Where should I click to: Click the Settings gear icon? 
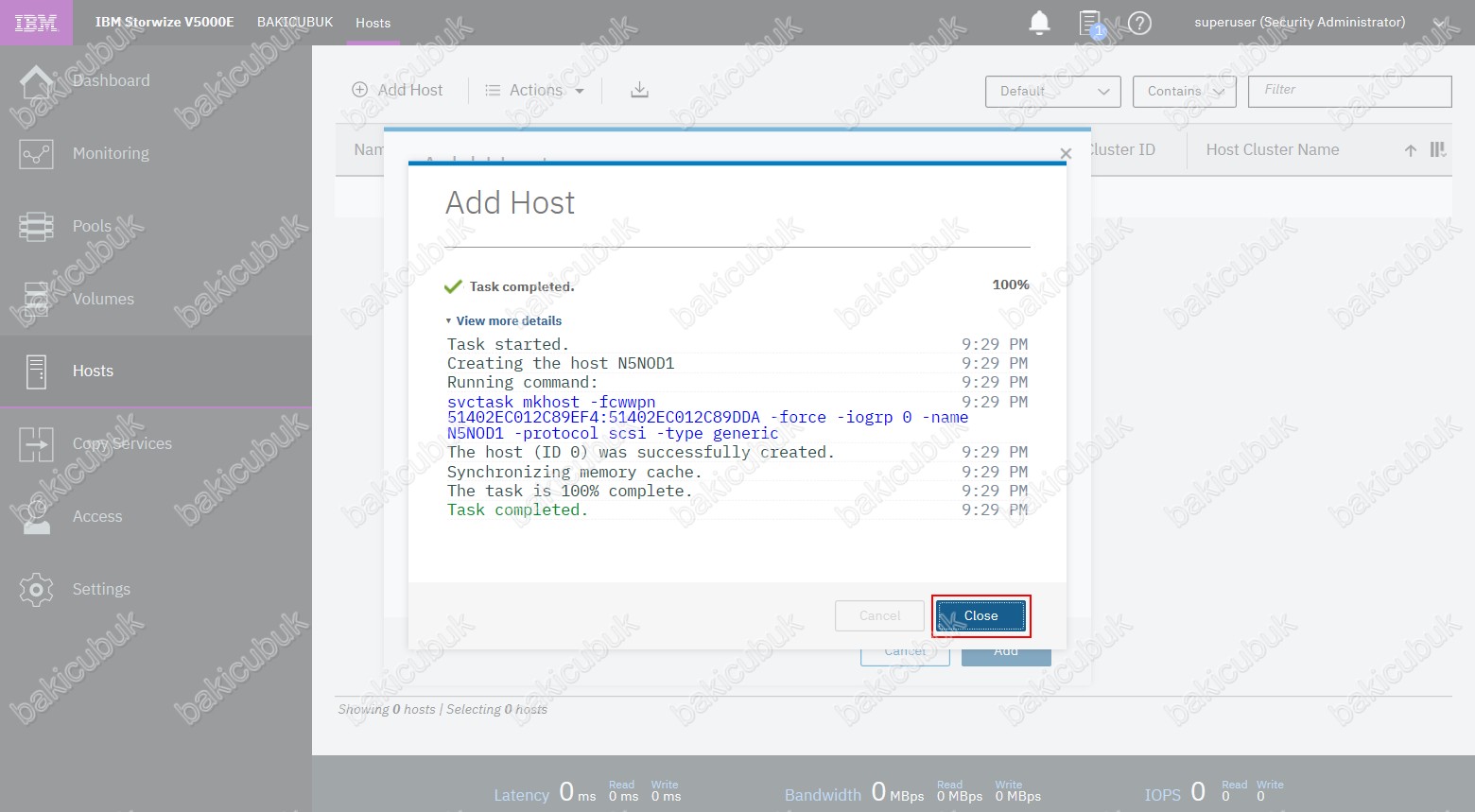click(36, 589)
